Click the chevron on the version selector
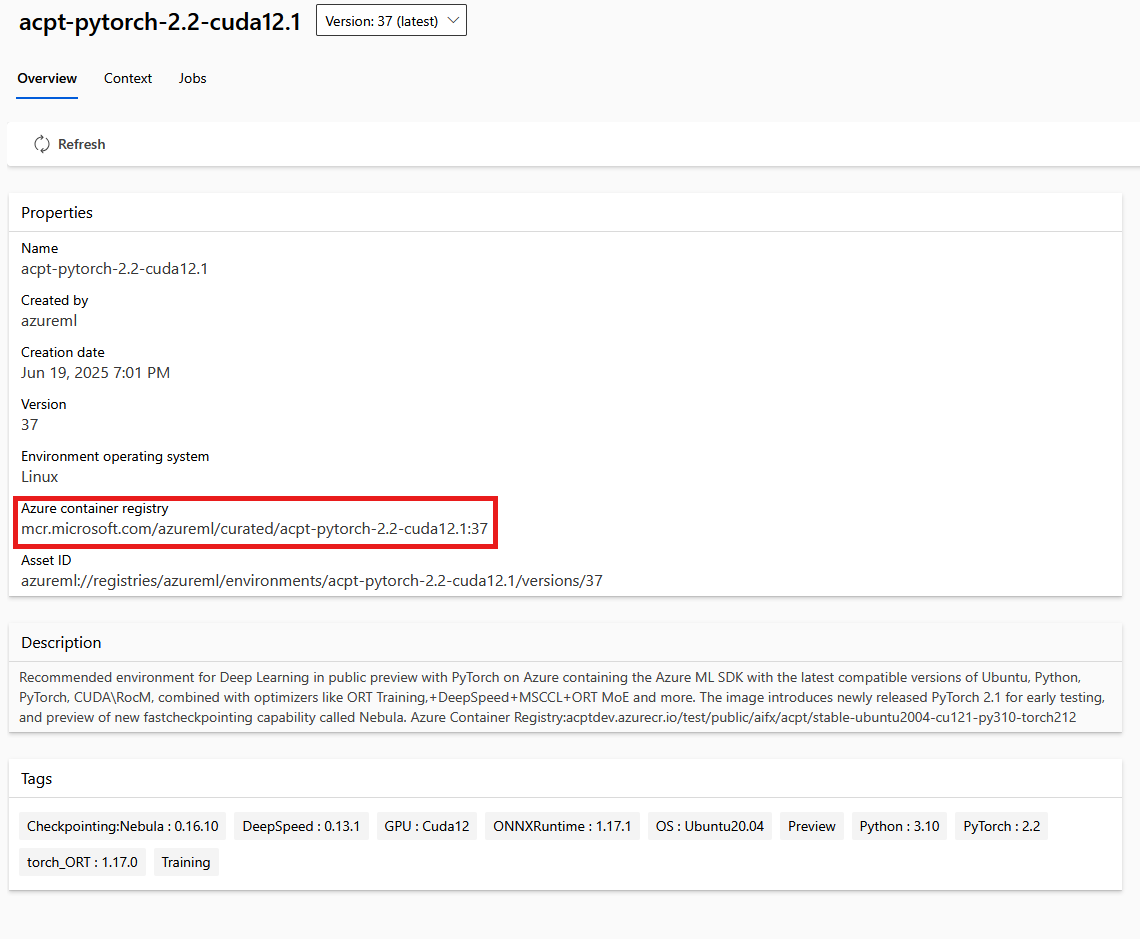 (x=452, y=19)
